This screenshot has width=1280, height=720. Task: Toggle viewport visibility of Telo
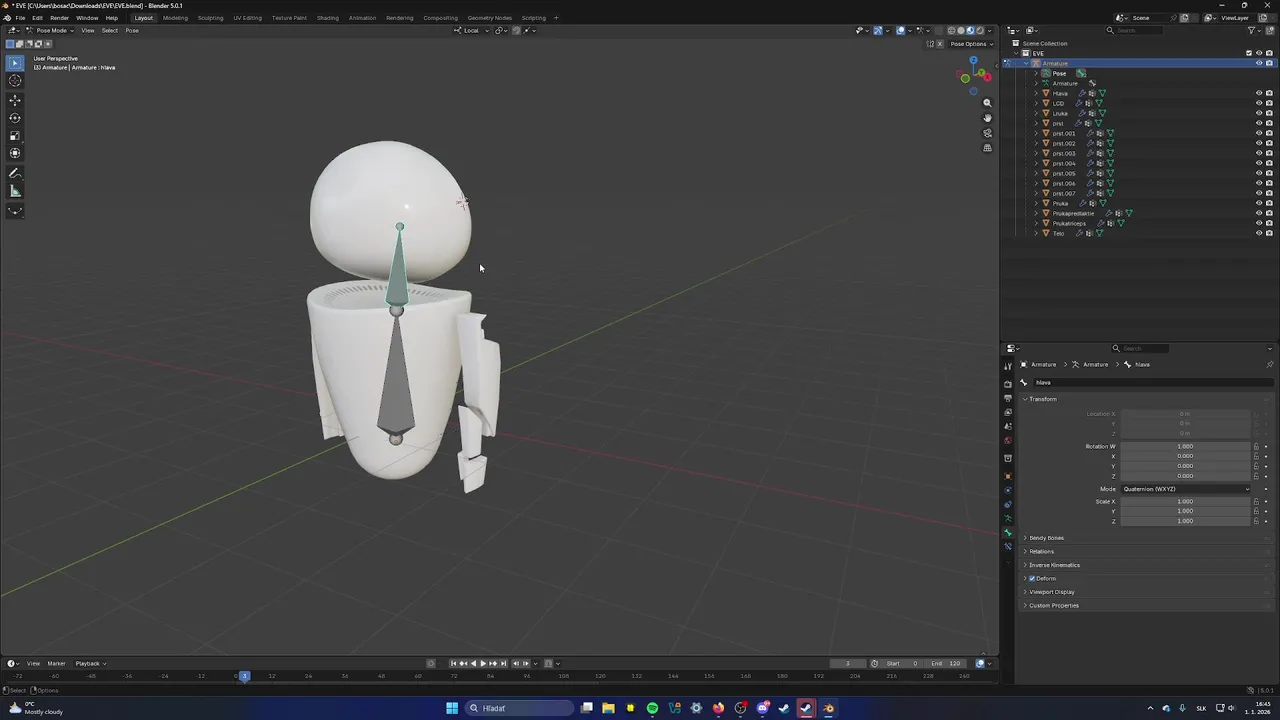click(1259, 233)
